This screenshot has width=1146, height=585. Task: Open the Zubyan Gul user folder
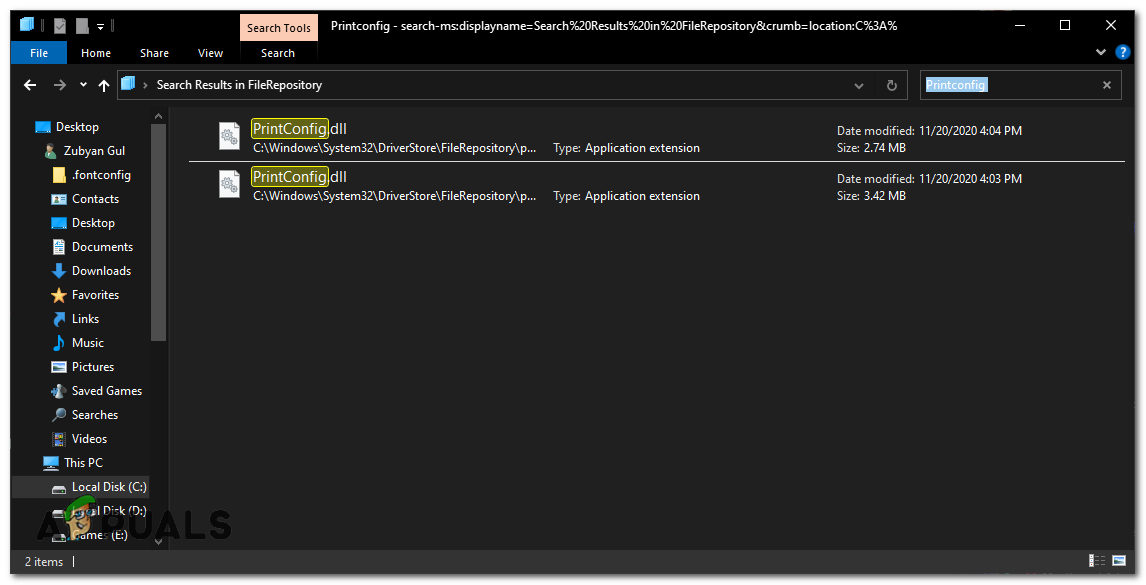tap(94, 151)
